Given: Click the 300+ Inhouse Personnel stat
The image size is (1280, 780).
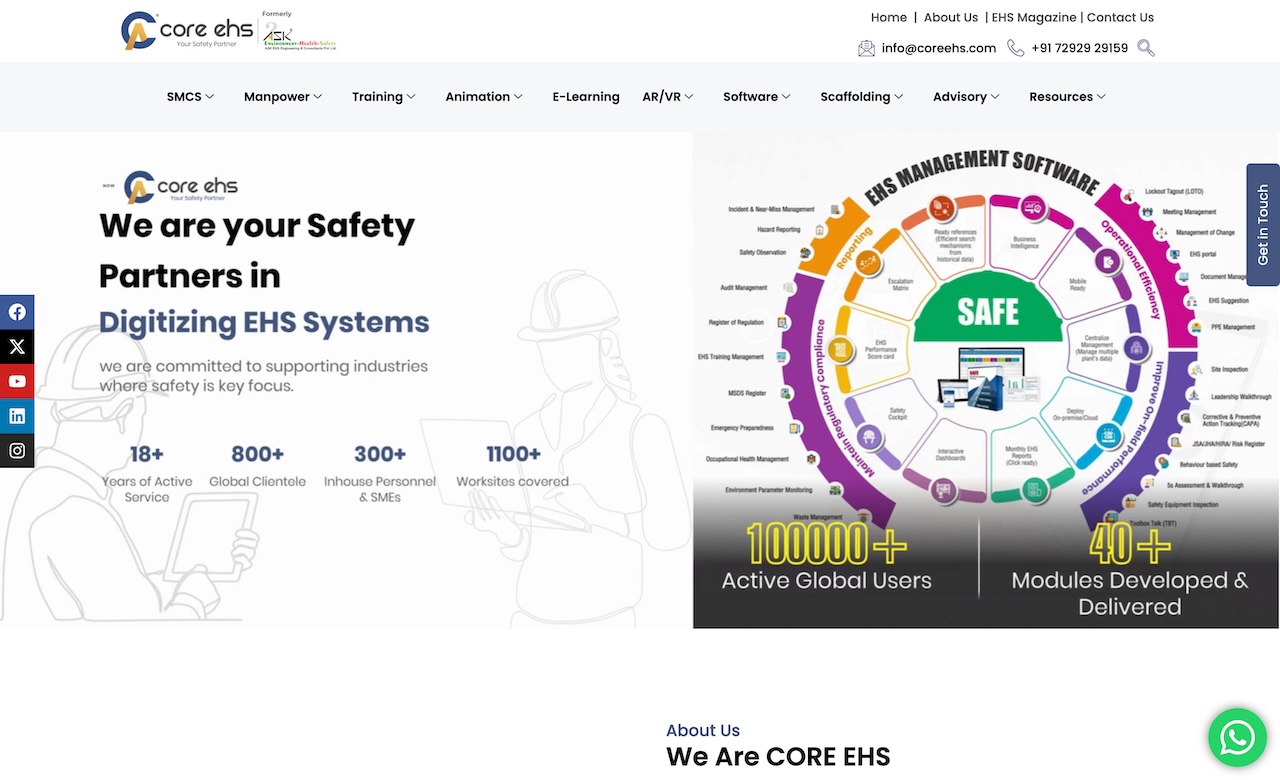Looking at the screenshot, I should click(380, 472).
